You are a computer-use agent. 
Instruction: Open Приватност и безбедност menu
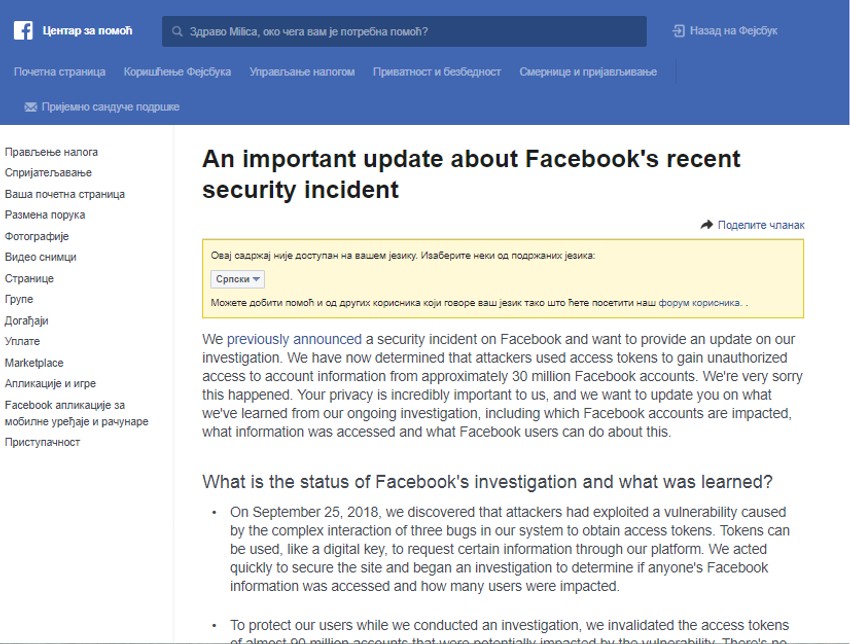[x=437, y=72]
